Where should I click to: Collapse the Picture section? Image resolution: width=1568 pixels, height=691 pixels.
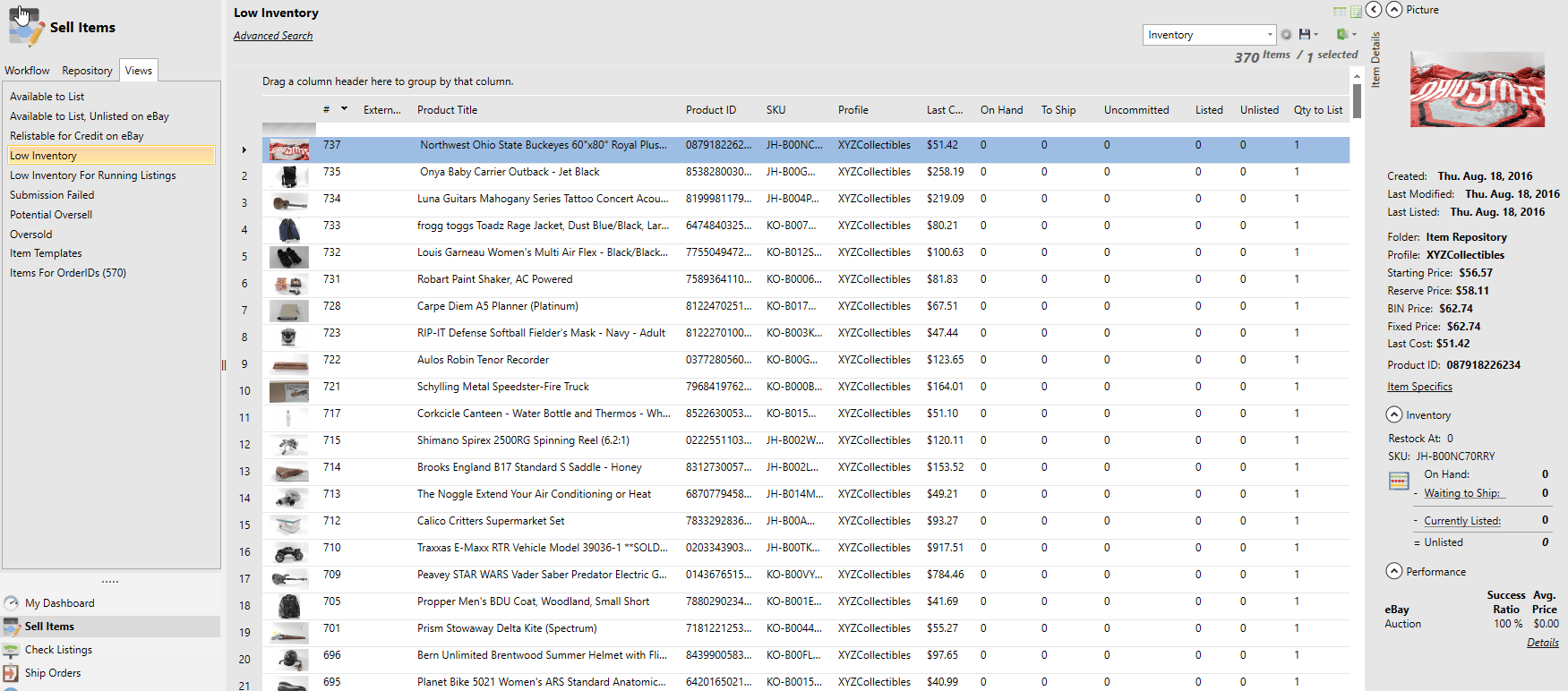1394,10
